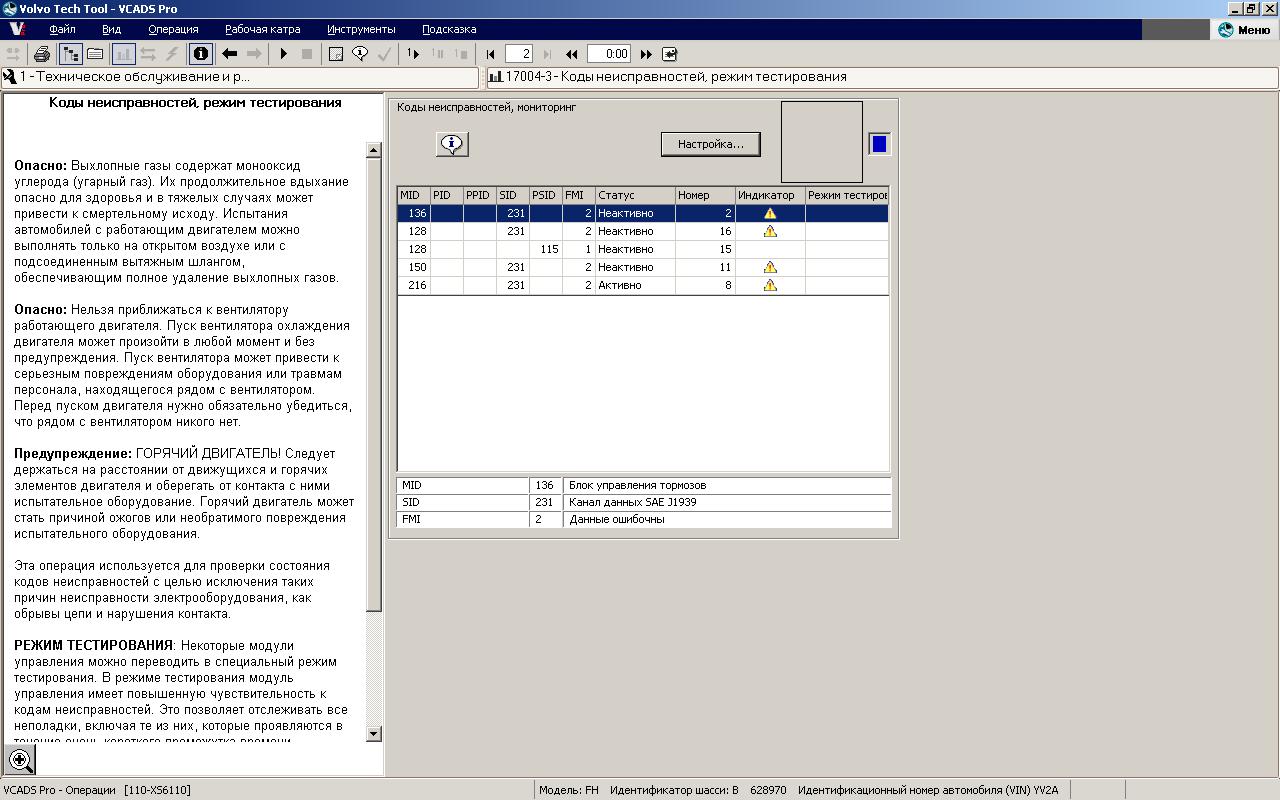Click the zoom magnifier icon at bottom left
Viewport: 1280px width, 800px height.
click(20, 760)
